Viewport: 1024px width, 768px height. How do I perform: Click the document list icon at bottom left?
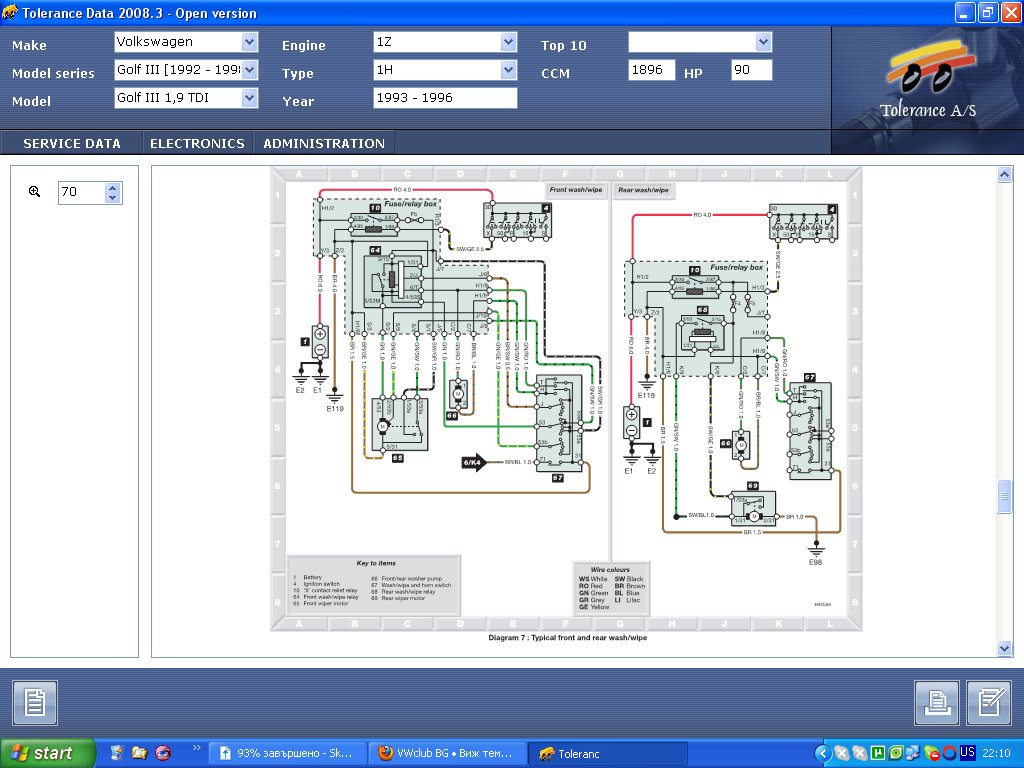click(x=35, y=703)
